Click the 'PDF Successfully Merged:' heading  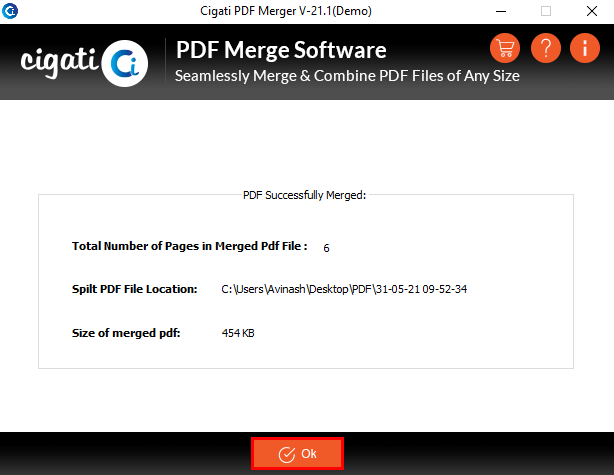tap(304, 195)
